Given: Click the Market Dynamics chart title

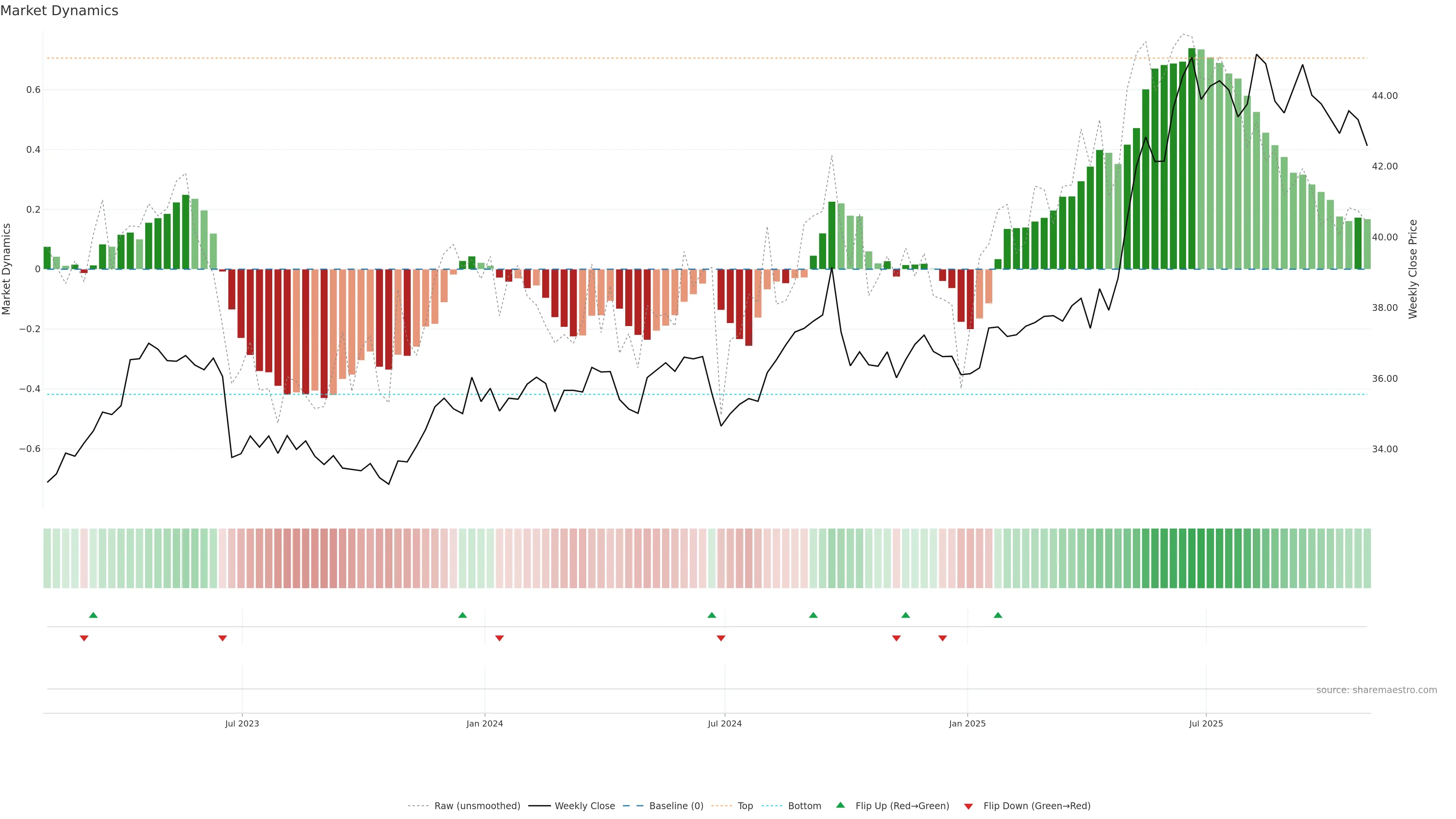Looking at the screenshot, I should click(x=60, y=11).
